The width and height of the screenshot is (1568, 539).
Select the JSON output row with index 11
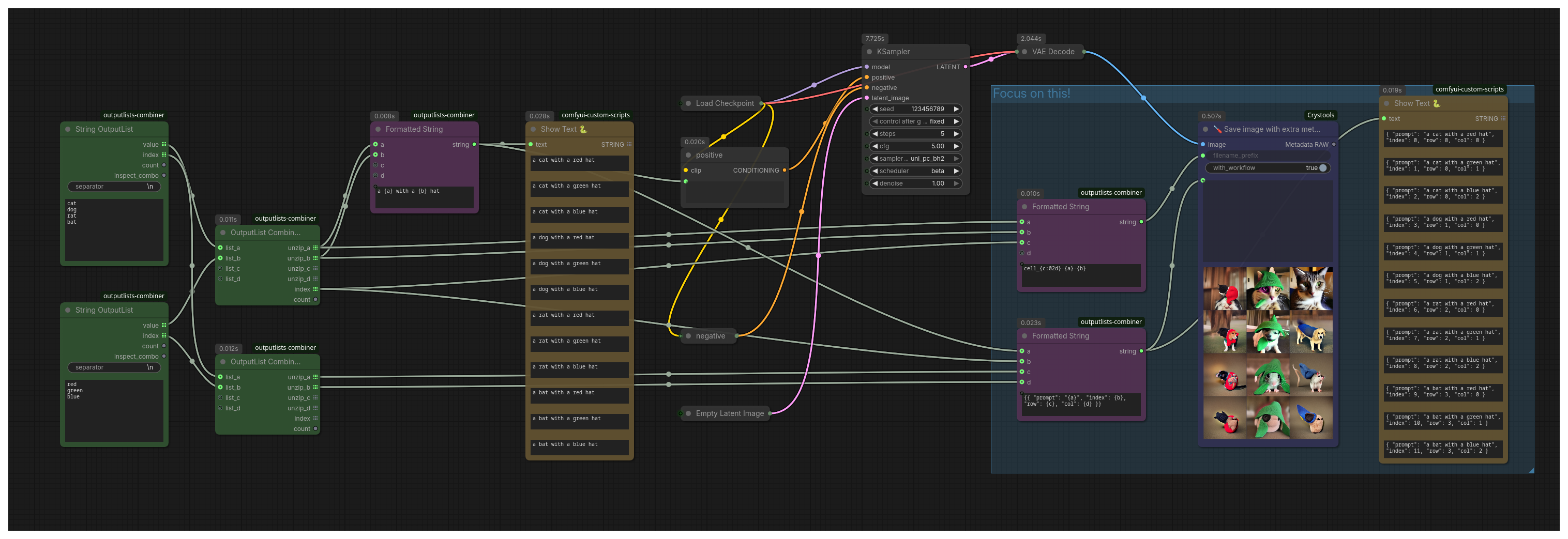pos(1443,449)
